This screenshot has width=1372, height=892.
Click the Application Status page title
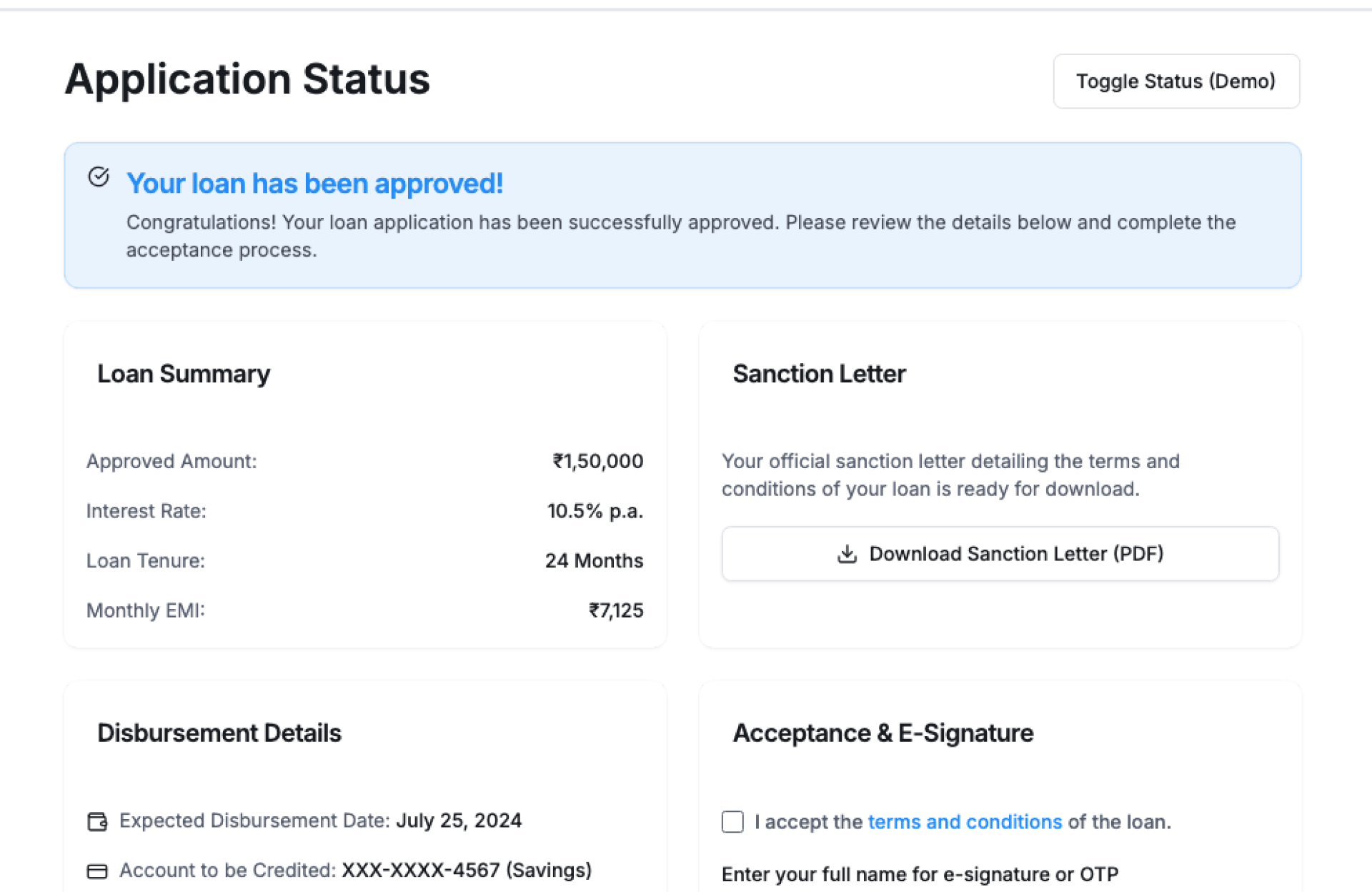247,79
